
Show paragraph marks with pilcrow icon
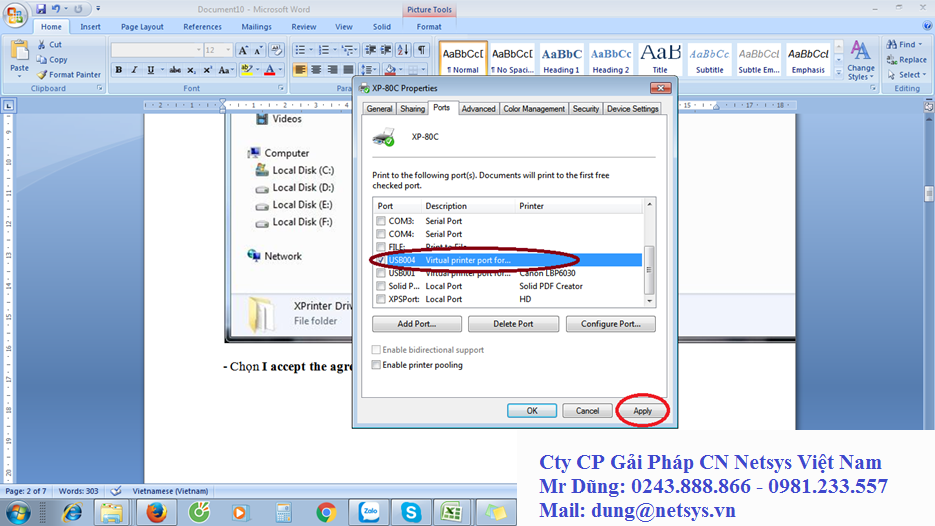point(422,49)
